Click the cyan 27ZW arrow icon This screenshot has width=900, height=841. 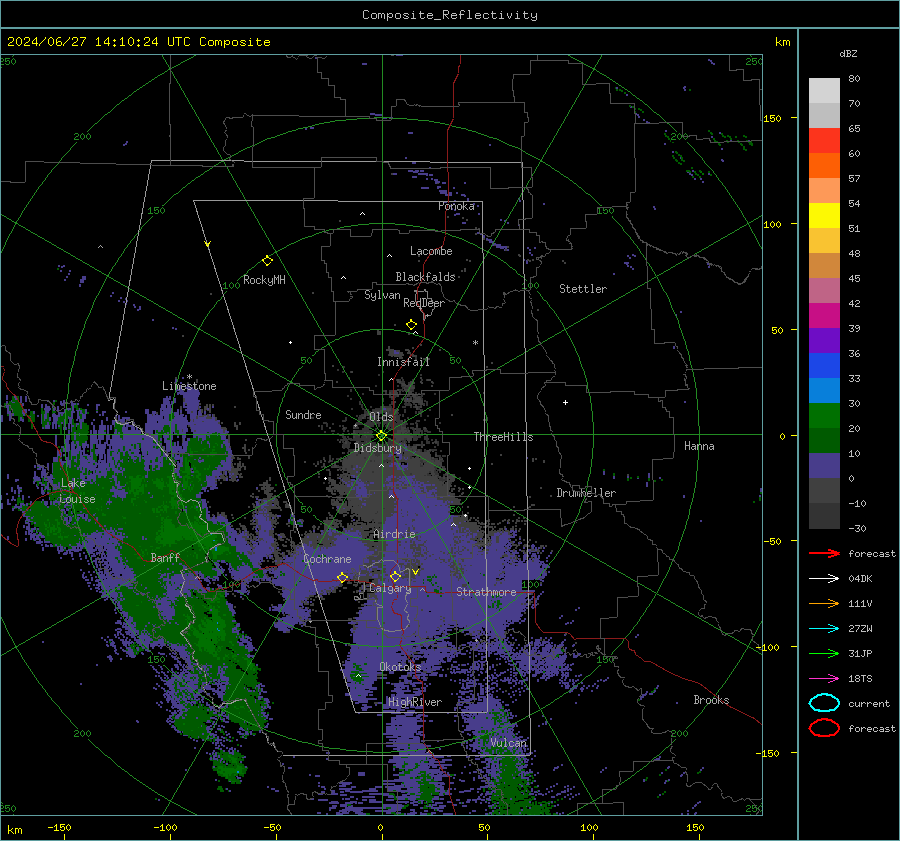coord(824,629)
